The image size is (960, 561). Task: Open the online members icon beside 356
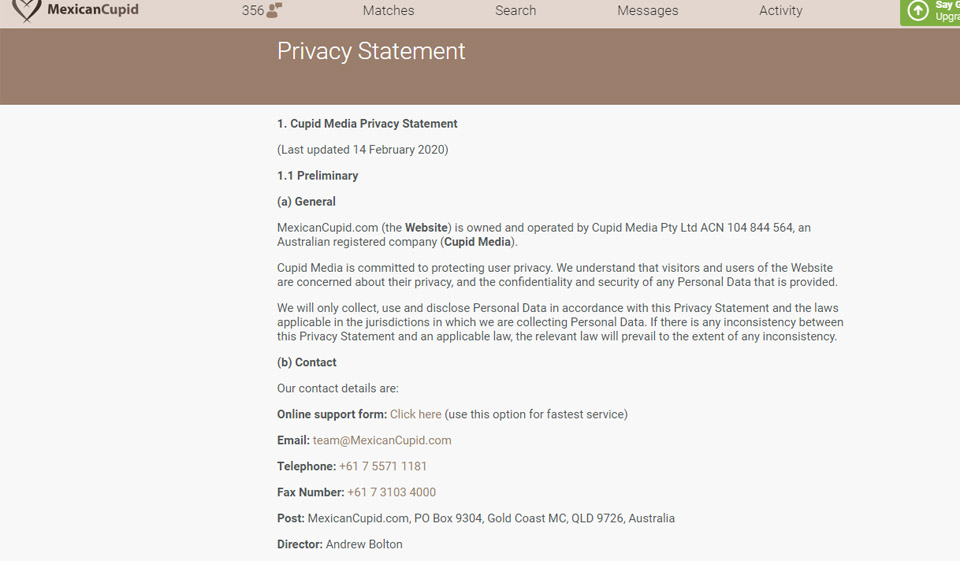(x=275, y=11)
